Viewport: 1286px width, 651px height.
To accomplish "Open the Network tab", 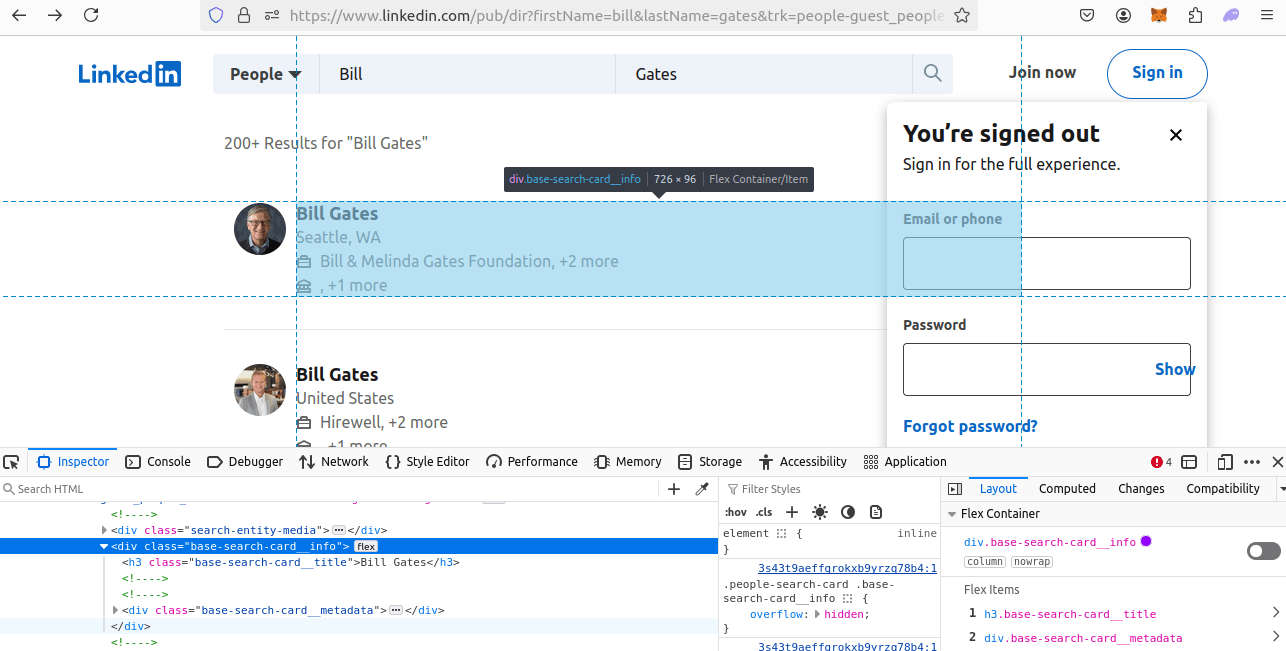I will (334, 462).
